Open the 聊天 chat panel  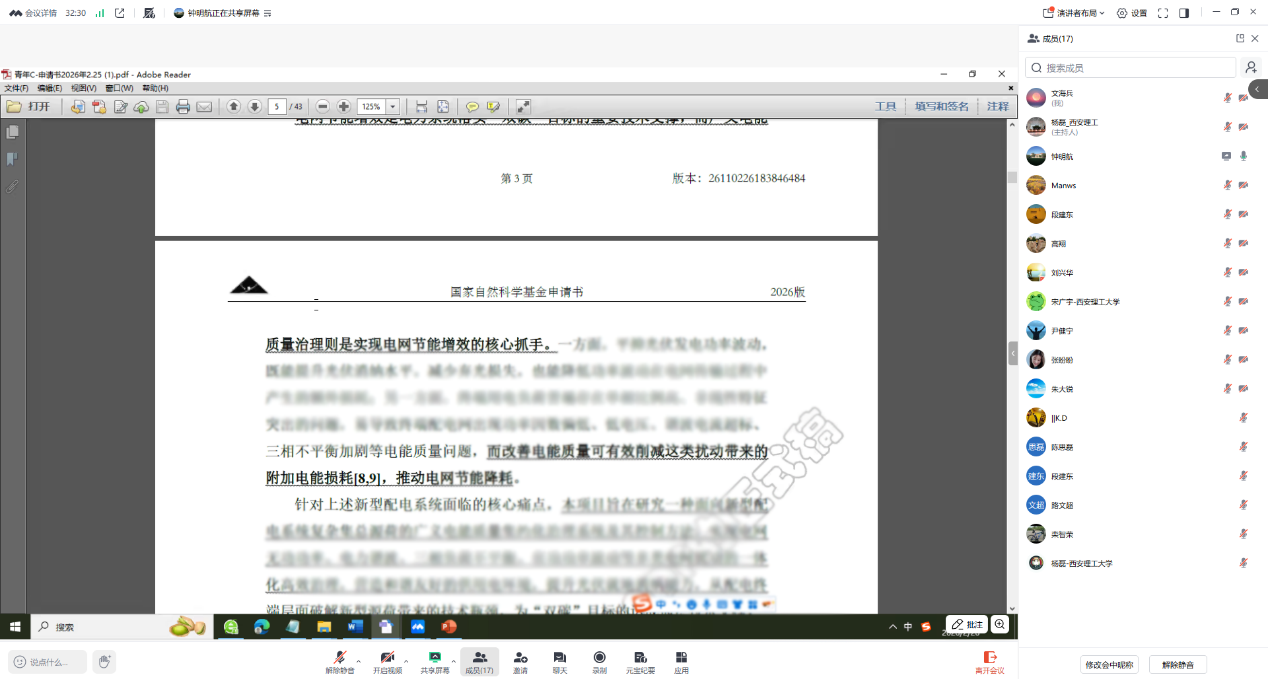(x=559, y=662)
